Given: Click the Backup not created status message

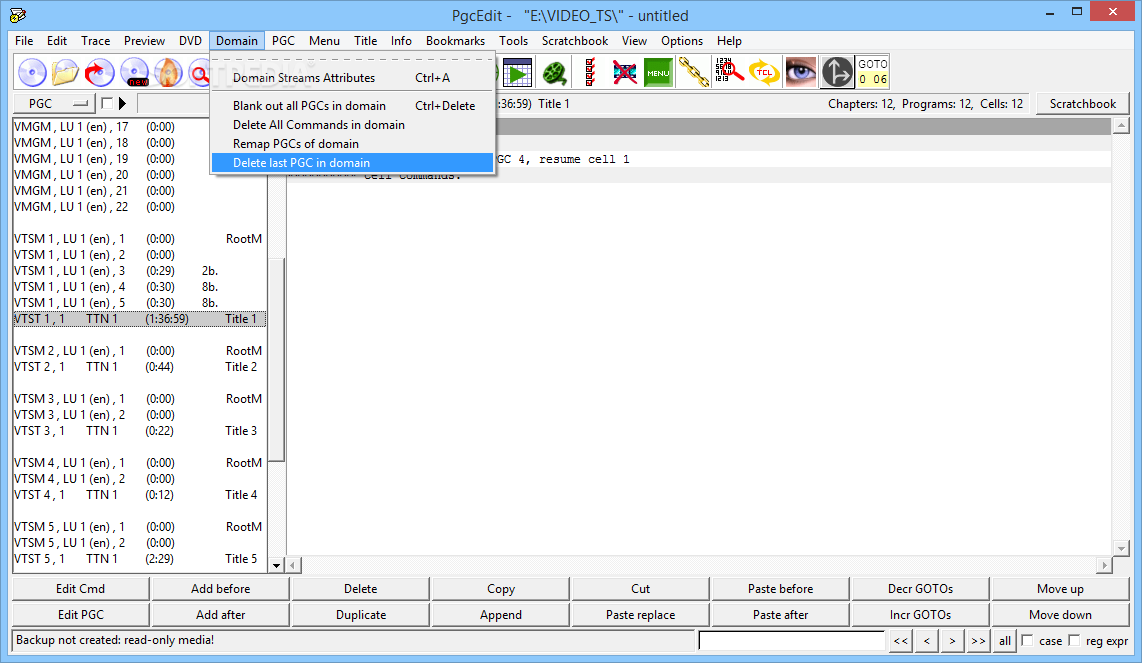Looking at the screenshot, I should tap(115, 640).
